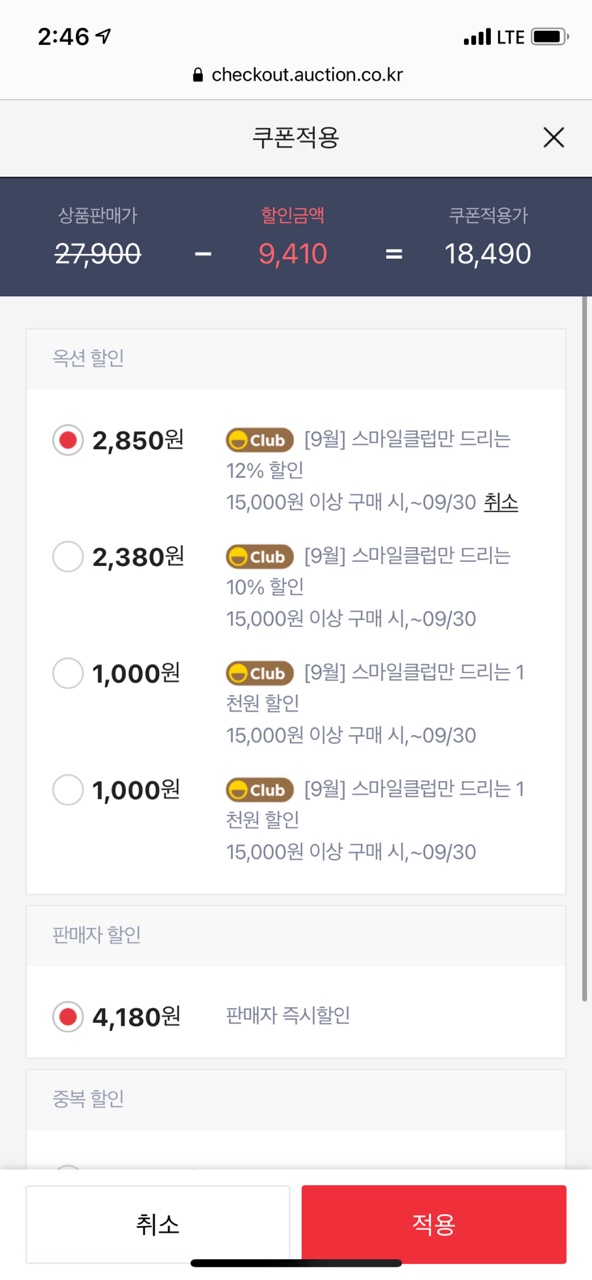The width and height of the screenshot is (592, 1280).
Task: Tap the Club badge on the 10% coupon
Action: click(x=260, y=557)
